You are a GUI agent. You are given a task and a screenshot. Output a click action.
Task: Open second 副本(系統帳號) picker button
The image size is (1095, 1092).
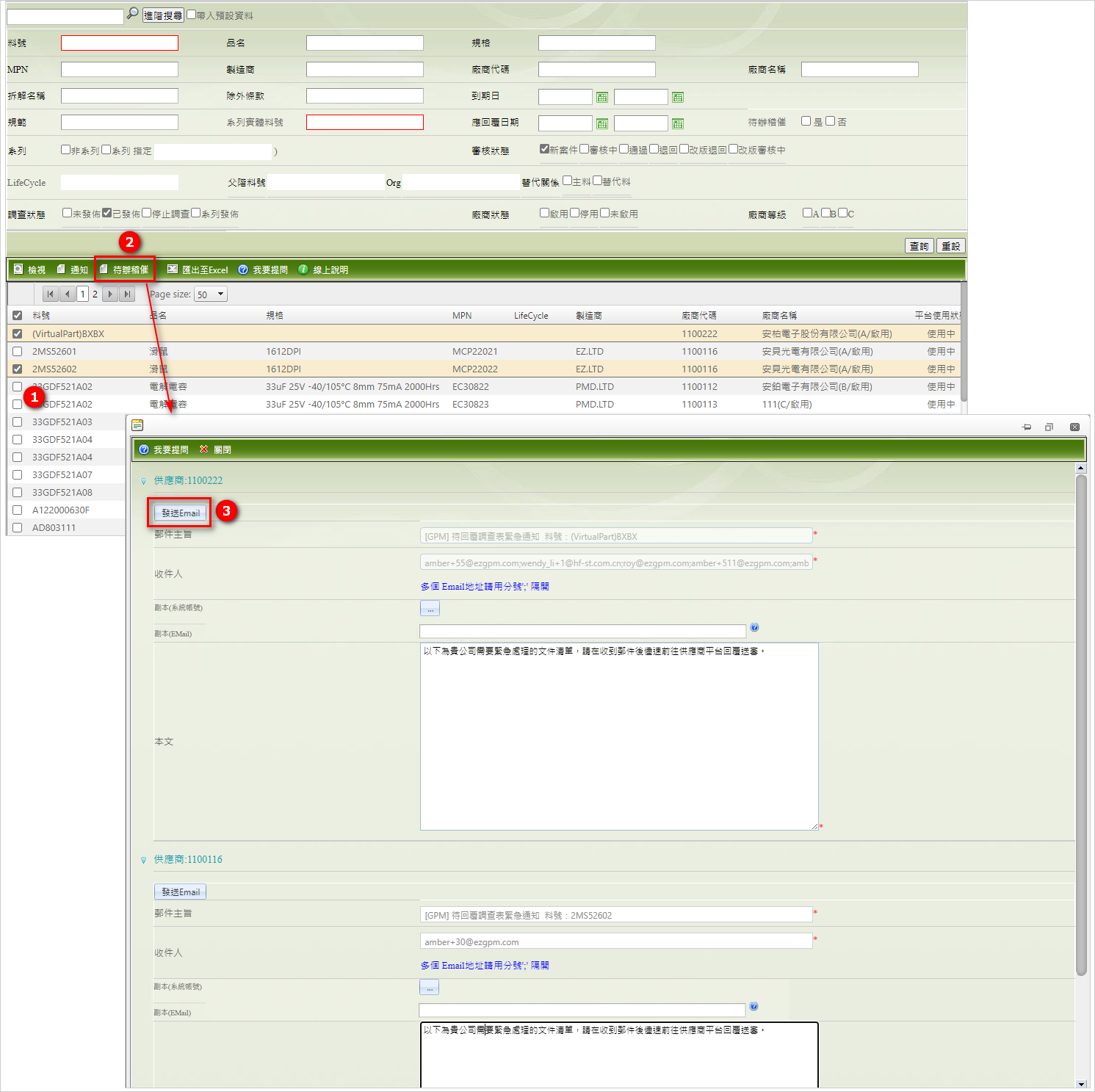430,987
